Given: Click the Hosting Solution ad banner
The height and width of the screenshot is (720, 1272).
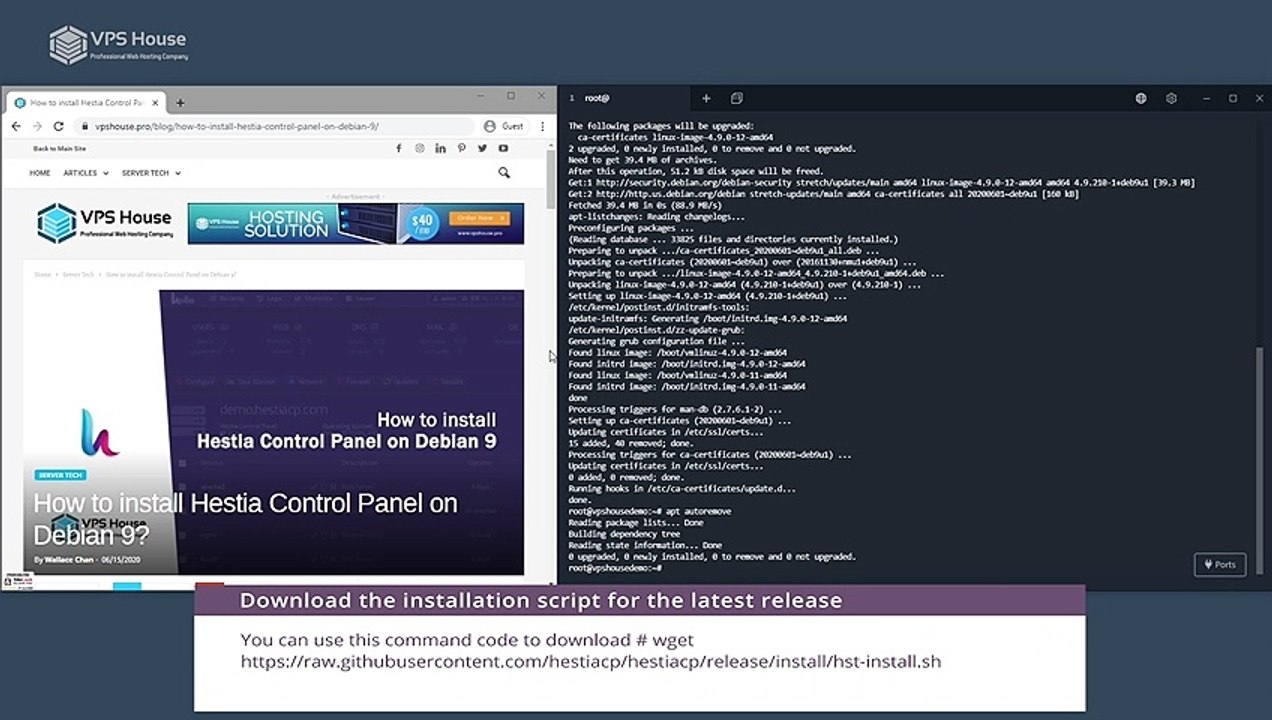Looking at the screenshot, I should (x=355, y=223).
